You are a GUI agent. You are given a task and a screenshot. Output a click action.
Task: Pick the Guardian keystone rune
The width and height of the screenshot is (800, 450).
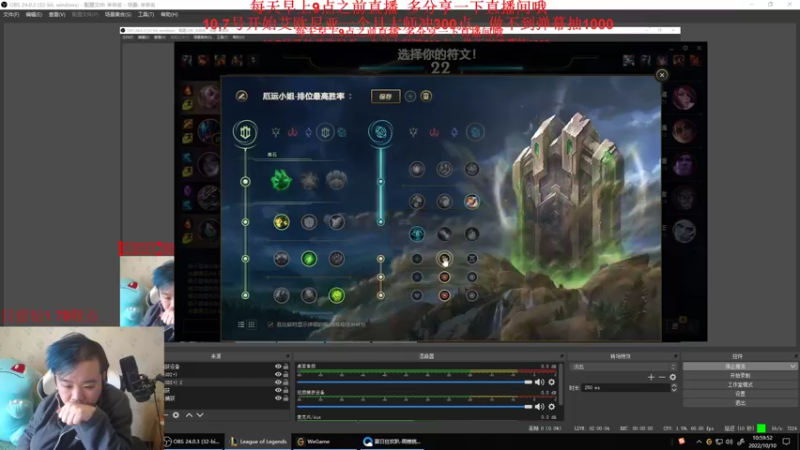point(336,181)
